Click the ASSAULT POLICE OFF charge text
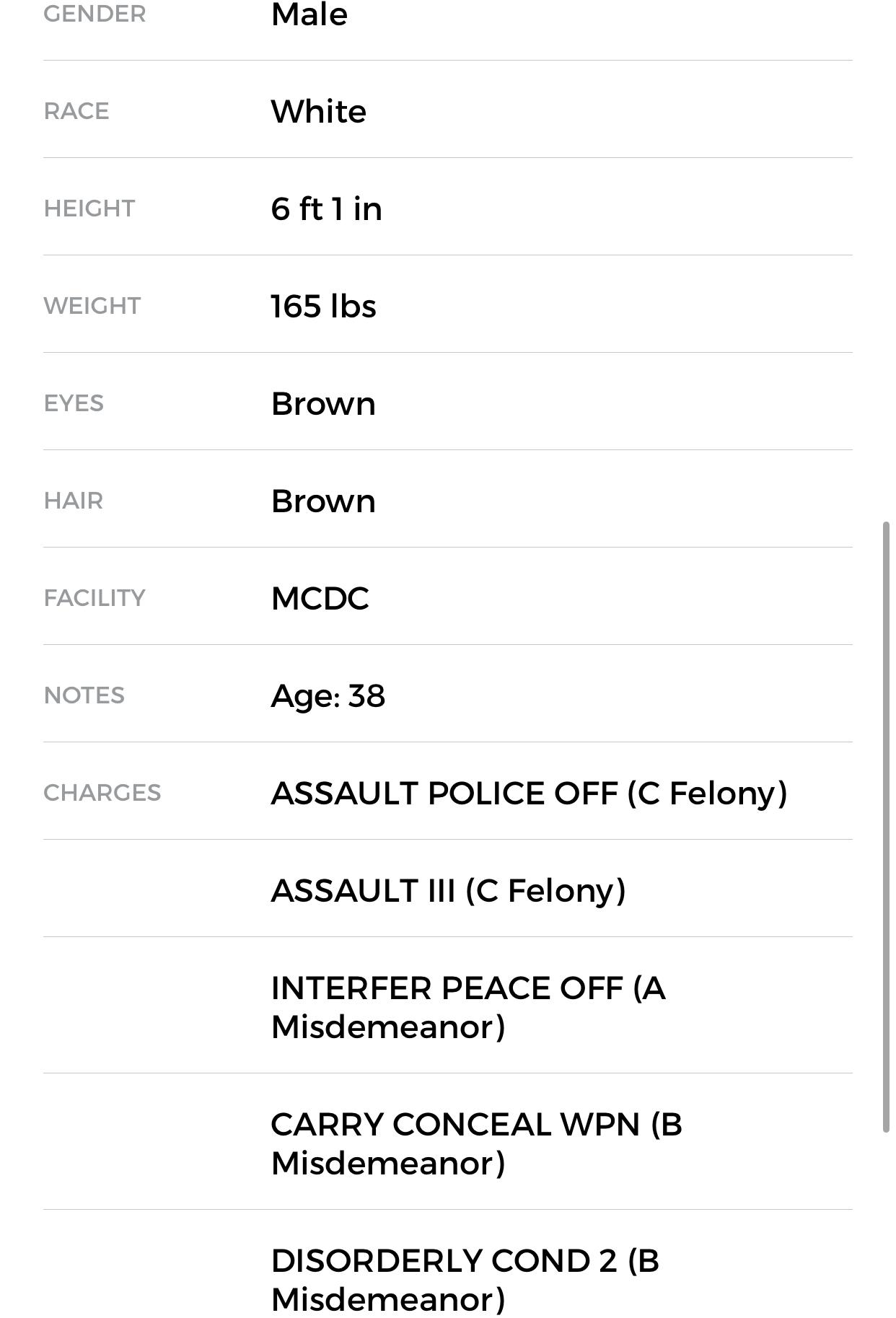 tap(528, 793)
